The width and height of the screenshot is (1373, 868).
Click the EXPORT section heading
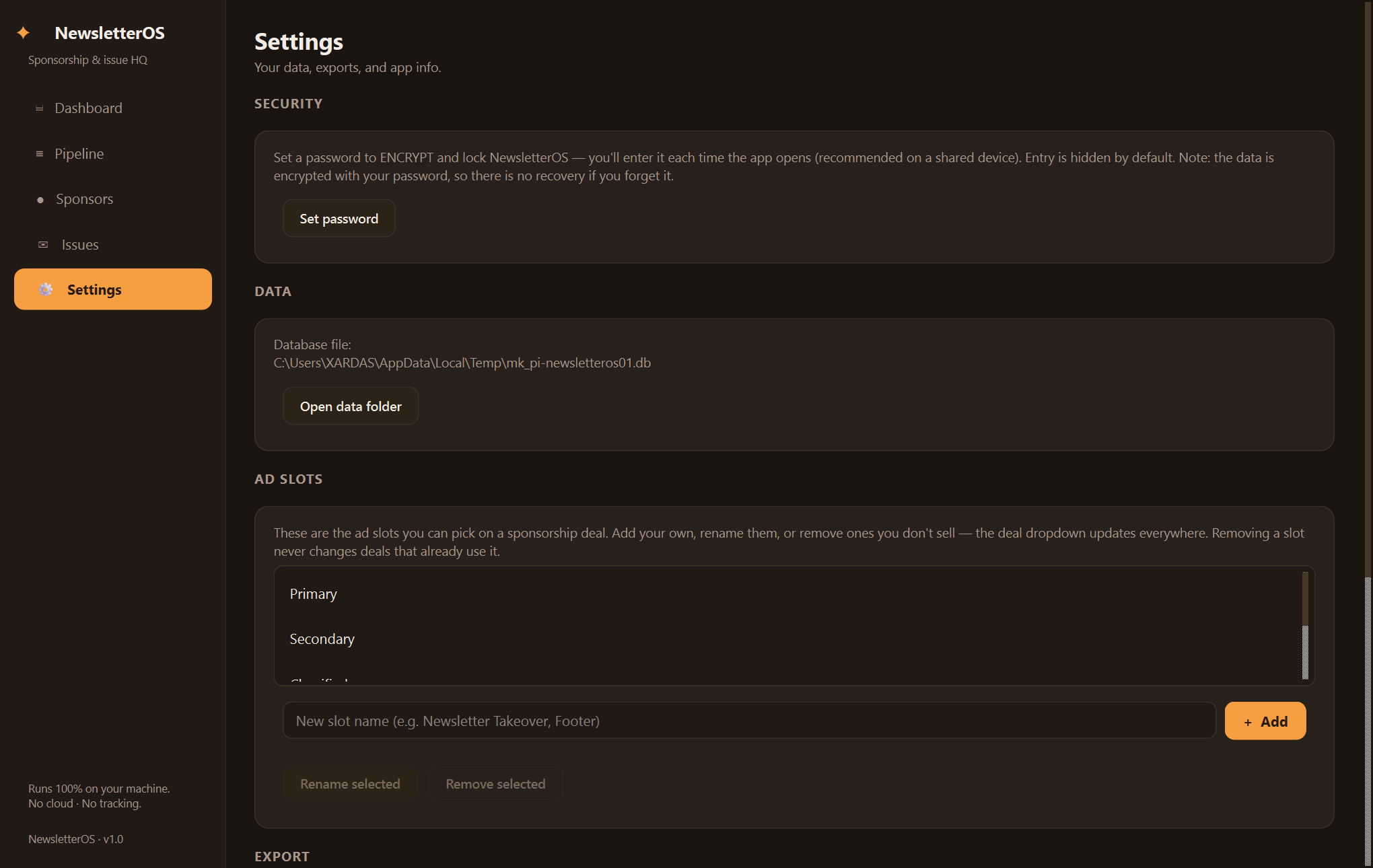point(282,857)
